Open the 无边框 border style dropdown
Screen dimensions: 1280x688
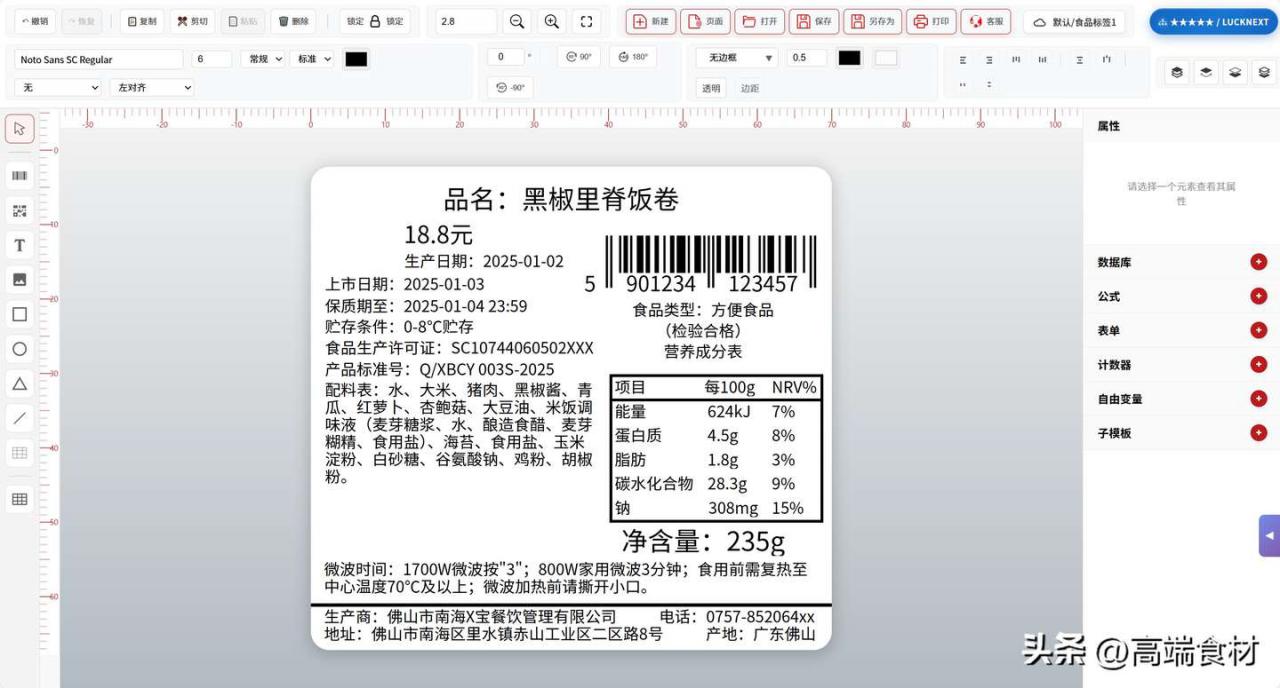coord(735,57)
